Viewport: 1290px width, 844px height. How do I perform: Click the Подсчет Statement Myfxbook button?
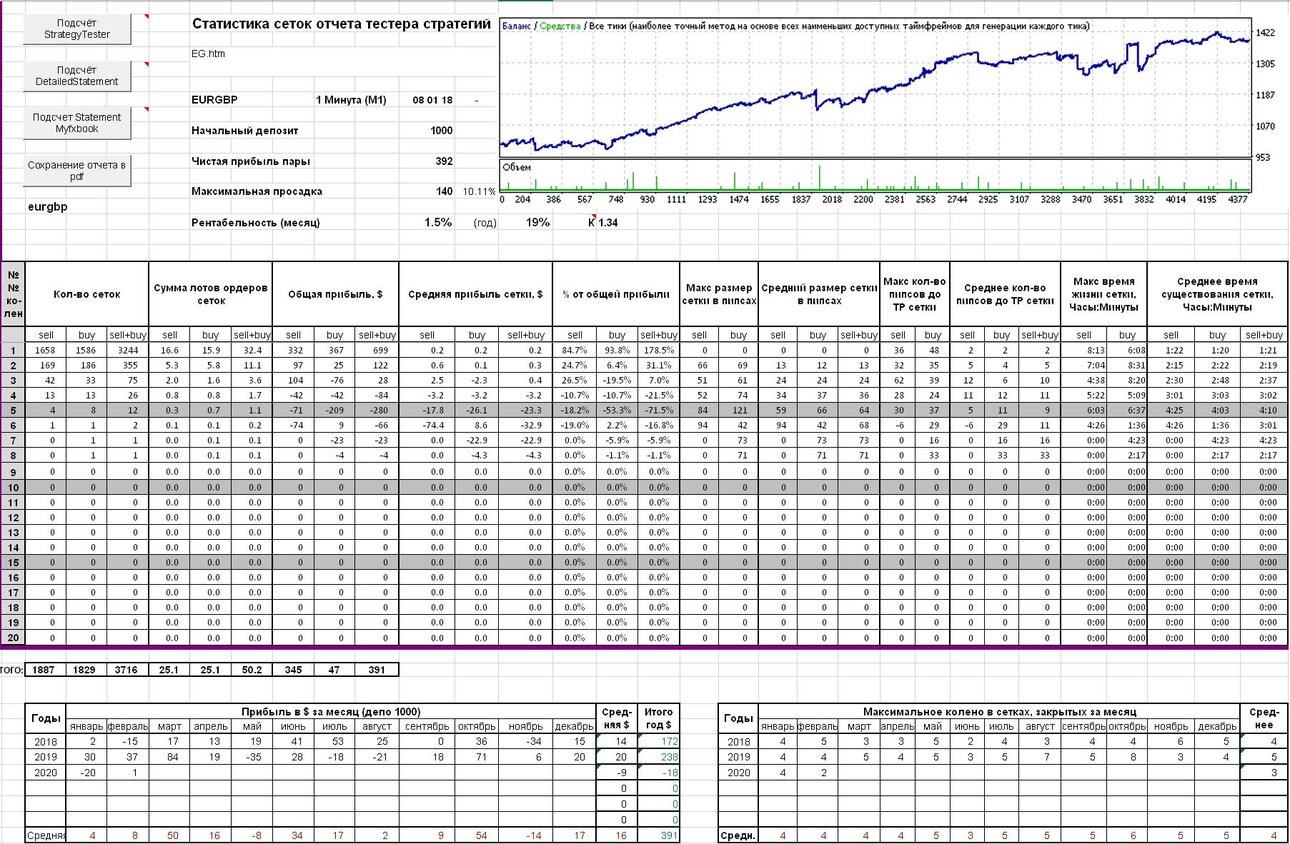[77, 123]
